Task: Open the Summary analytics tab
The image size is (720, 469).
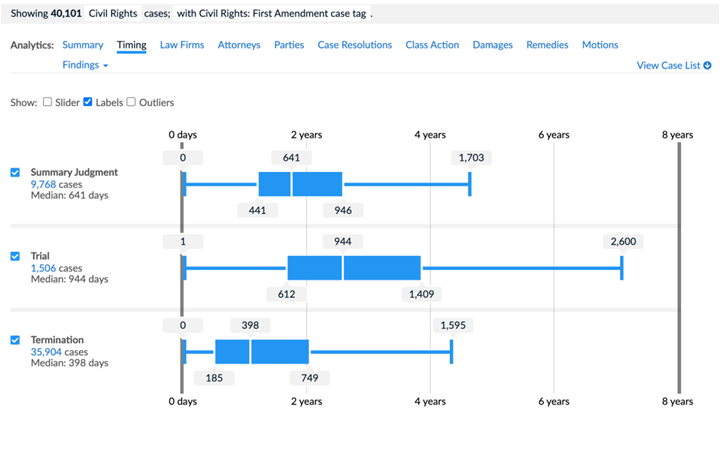Action: (83, 45)
